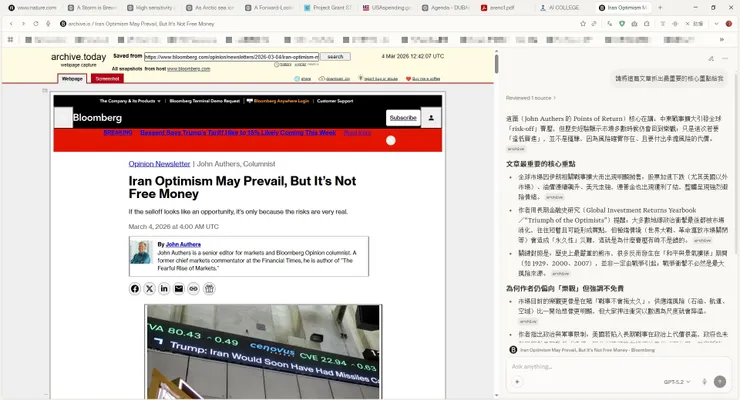Image resolution: width=740 pixels, height=400 pixels.
Task: Open the GPT-5.2 model dropdown
Action: click(677, 382)
